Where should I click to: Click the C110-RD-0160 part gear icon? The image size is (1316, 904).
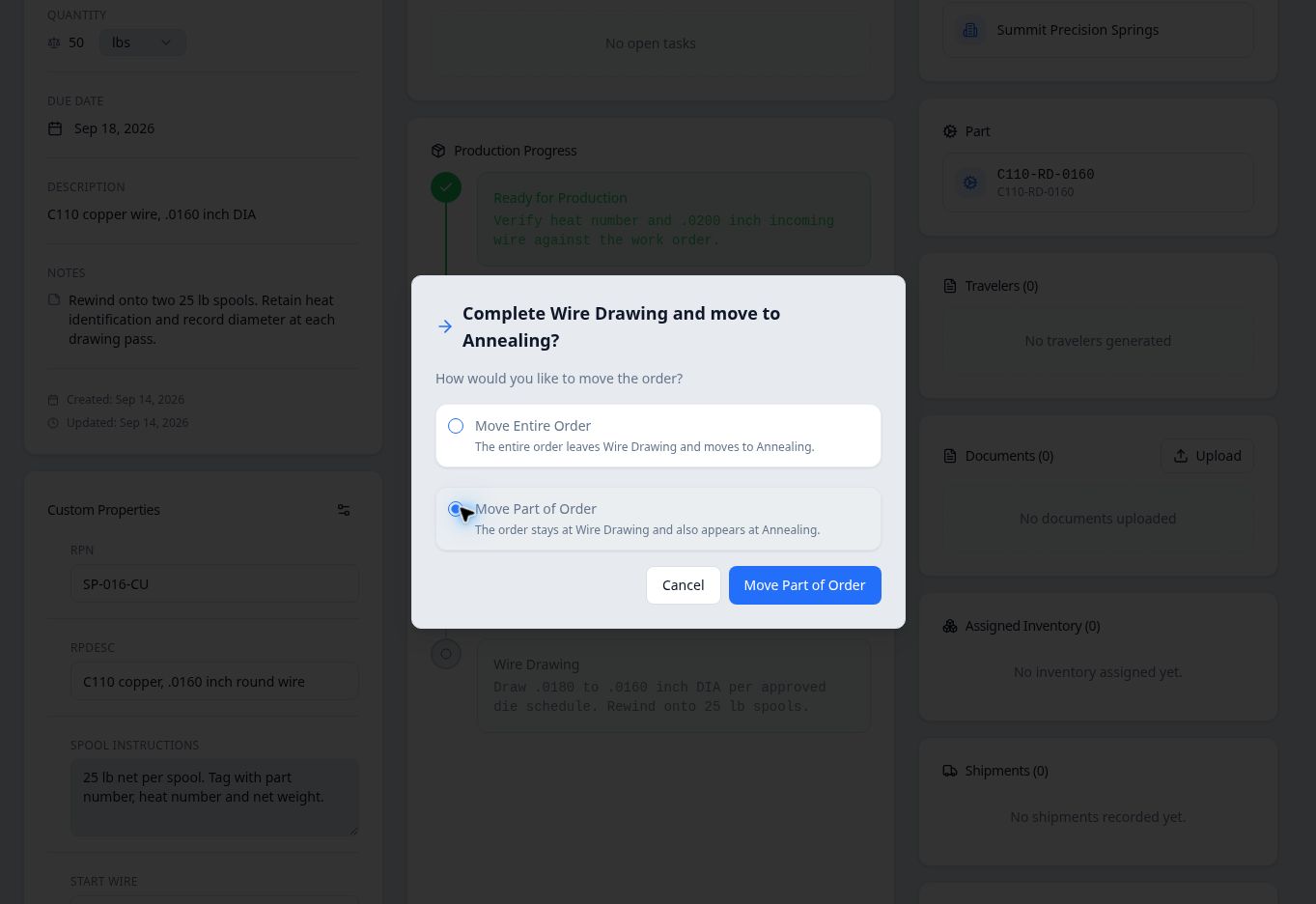(970, 183)
